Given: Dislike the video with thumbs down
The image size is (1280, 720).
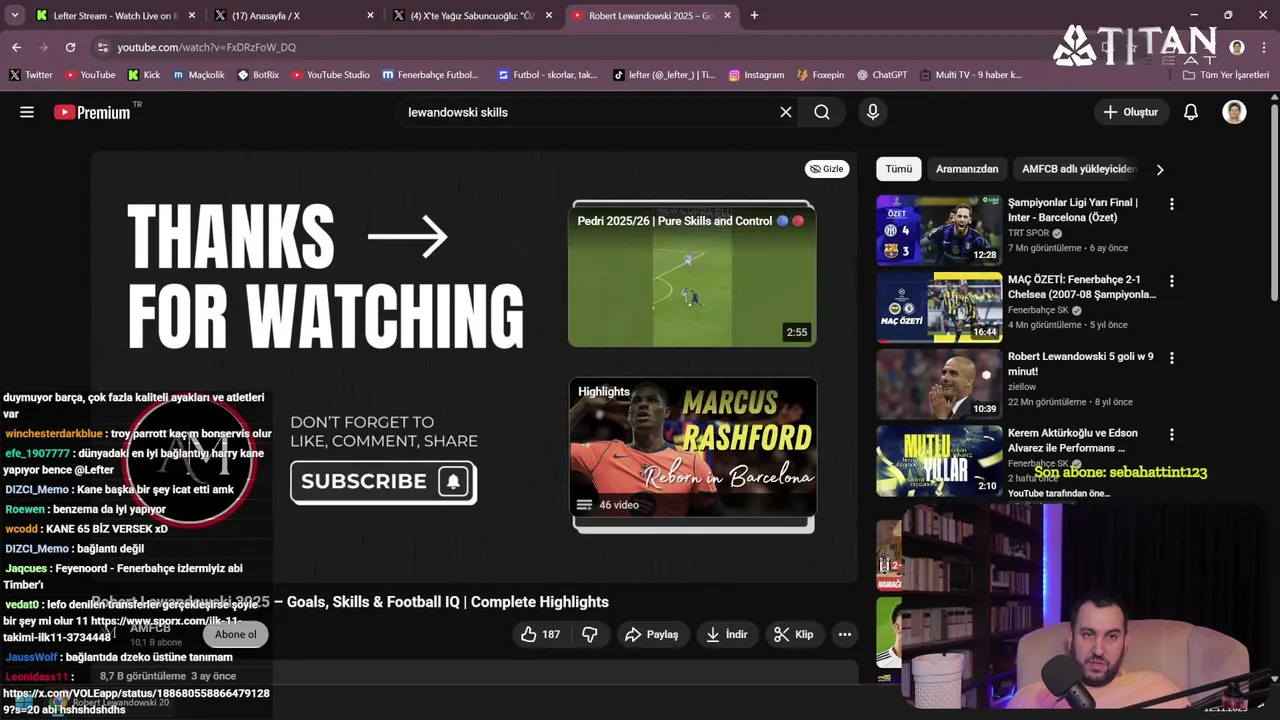Looking at the screenshot, I should [590, 634].
